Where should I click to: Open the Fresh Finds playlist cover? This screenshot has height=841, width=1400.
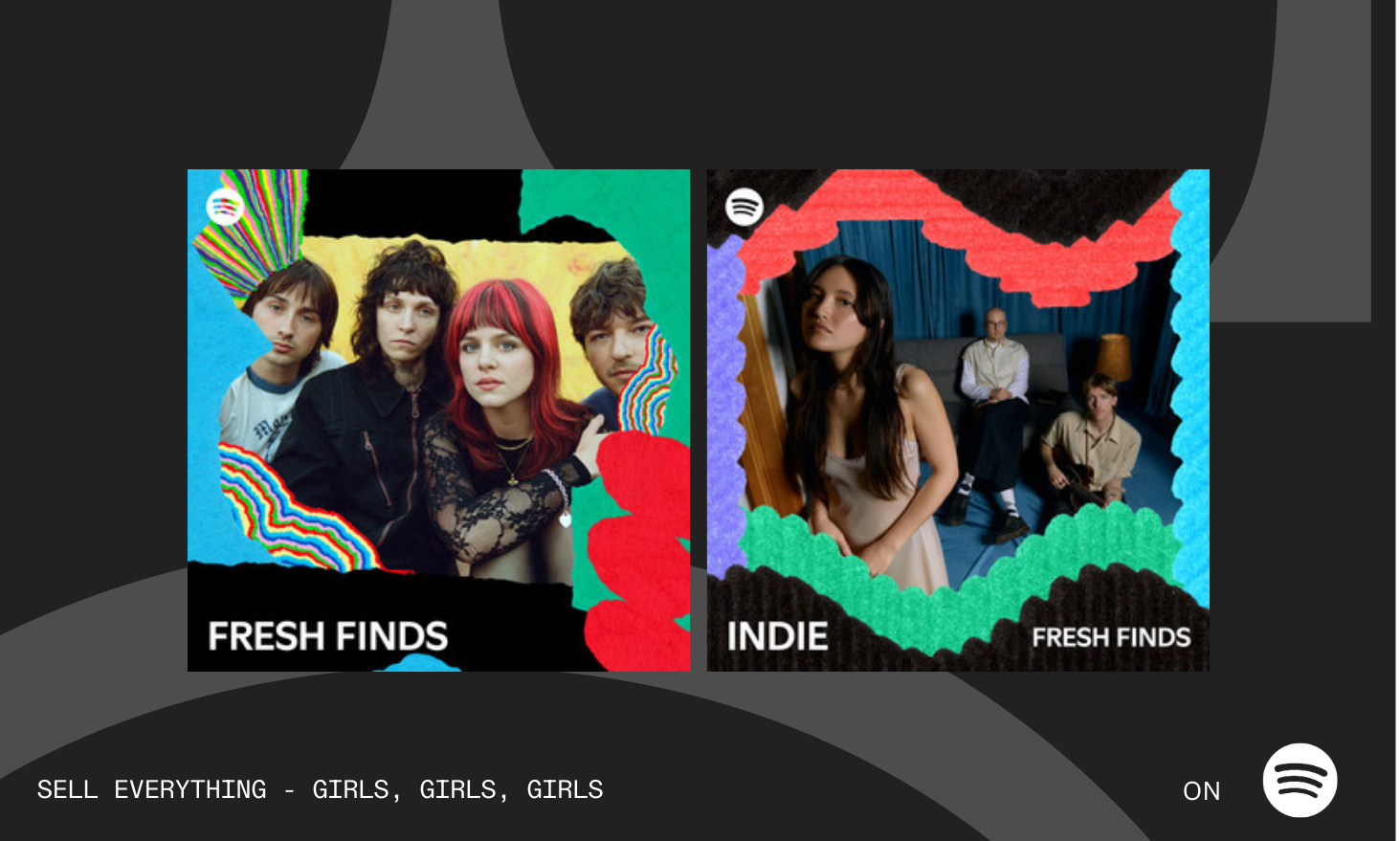[438, 420]
